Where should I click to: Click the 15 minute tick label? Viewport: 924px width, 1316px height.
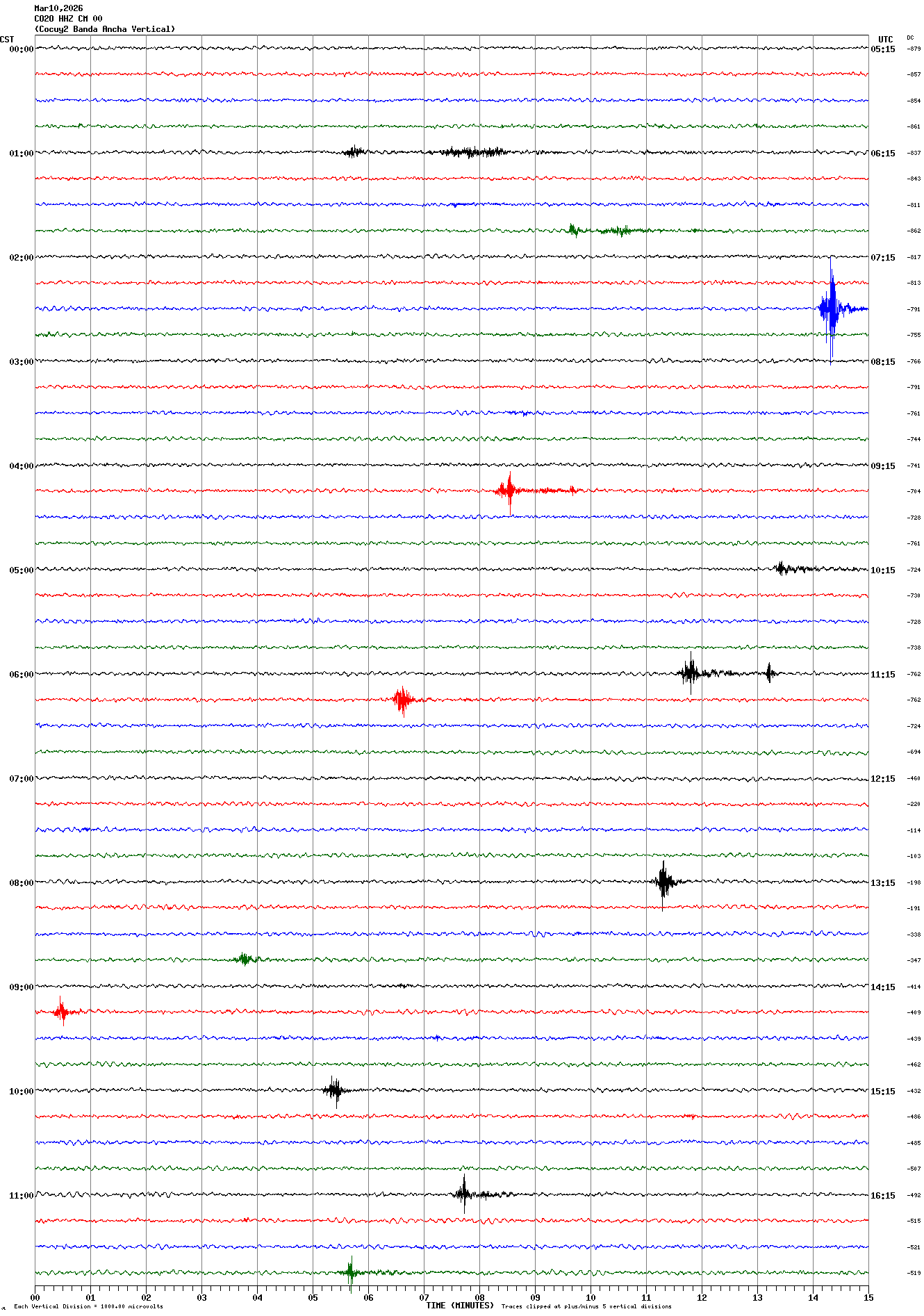pyautogui.click(x=868, y=1297)
